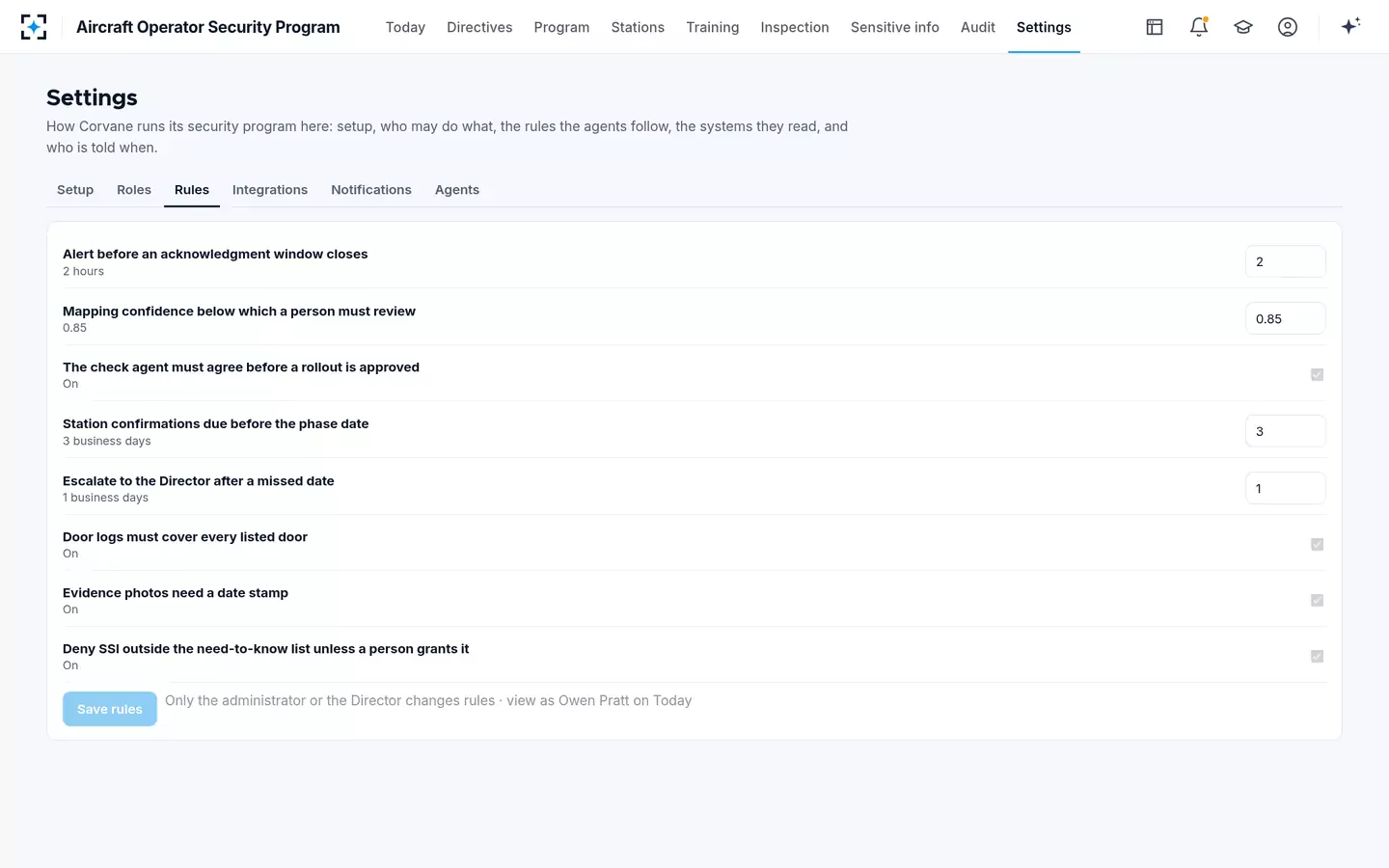Open the Program nav item
The width and height of the screenshot is (1389, 868).
[x=561, y=27]
